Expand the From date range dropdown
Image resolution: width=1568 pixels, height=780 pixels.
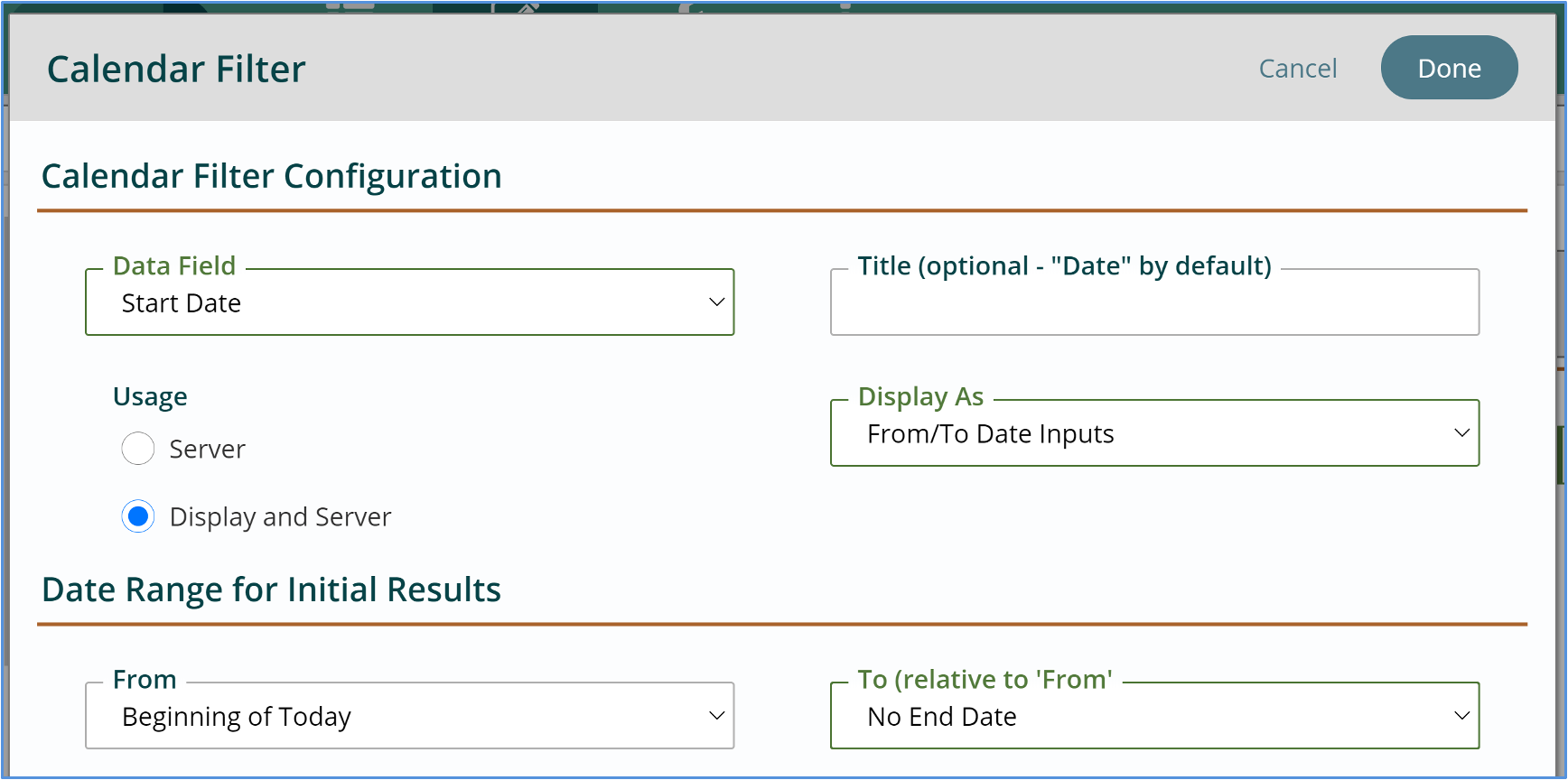click(x=410, y=716)
